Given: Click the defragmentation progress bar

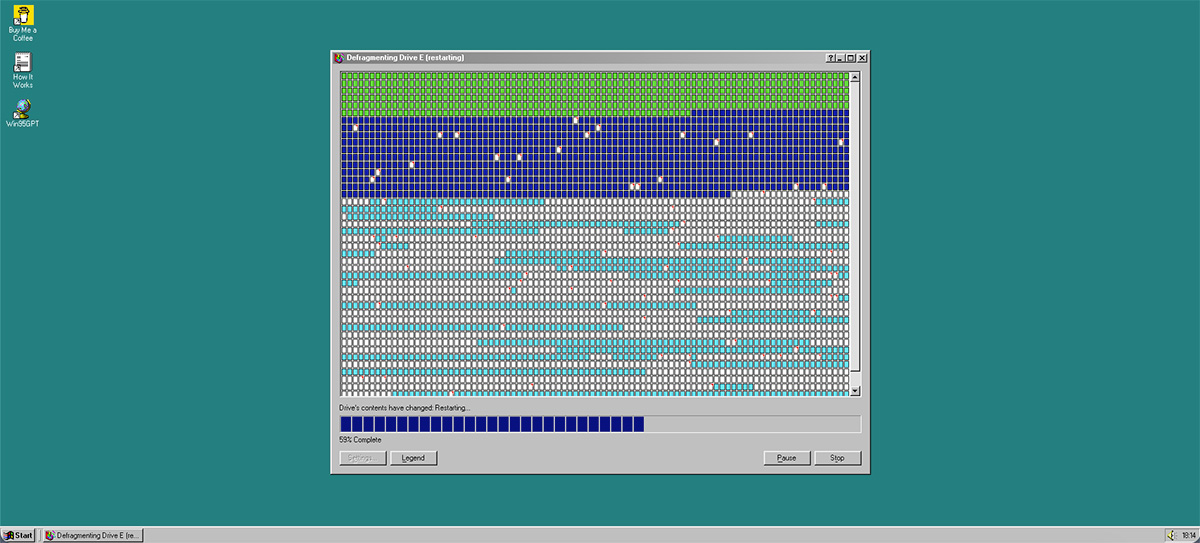Looking at the screenshot, I should click(600, 424).
